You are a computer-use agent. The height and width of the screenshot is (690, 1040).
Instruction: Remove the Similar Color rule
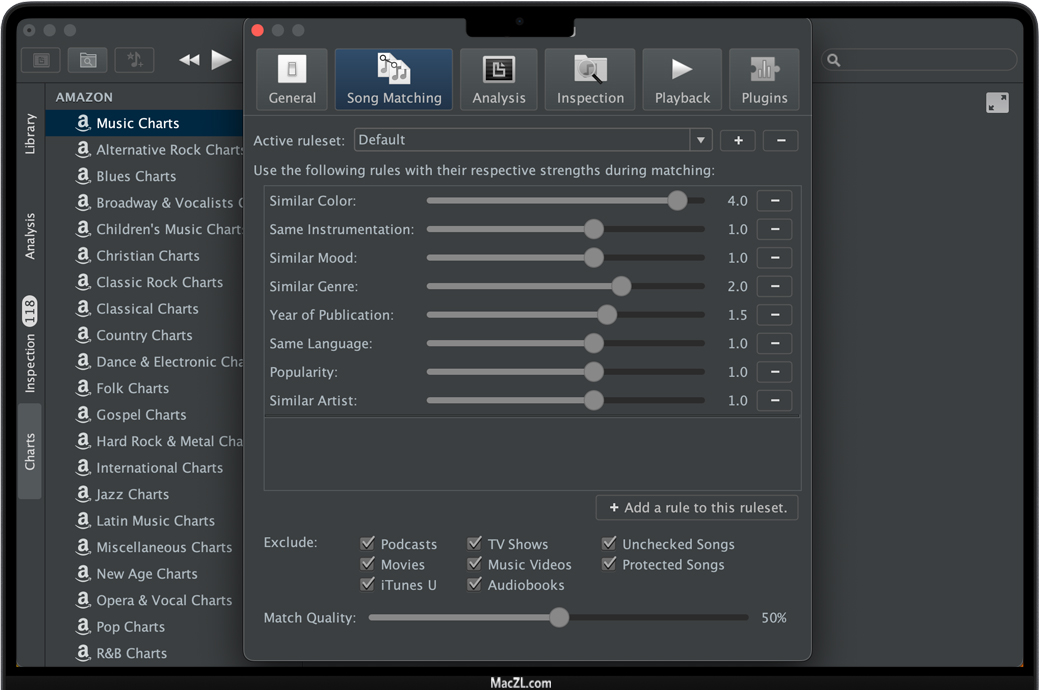[774, 201]
